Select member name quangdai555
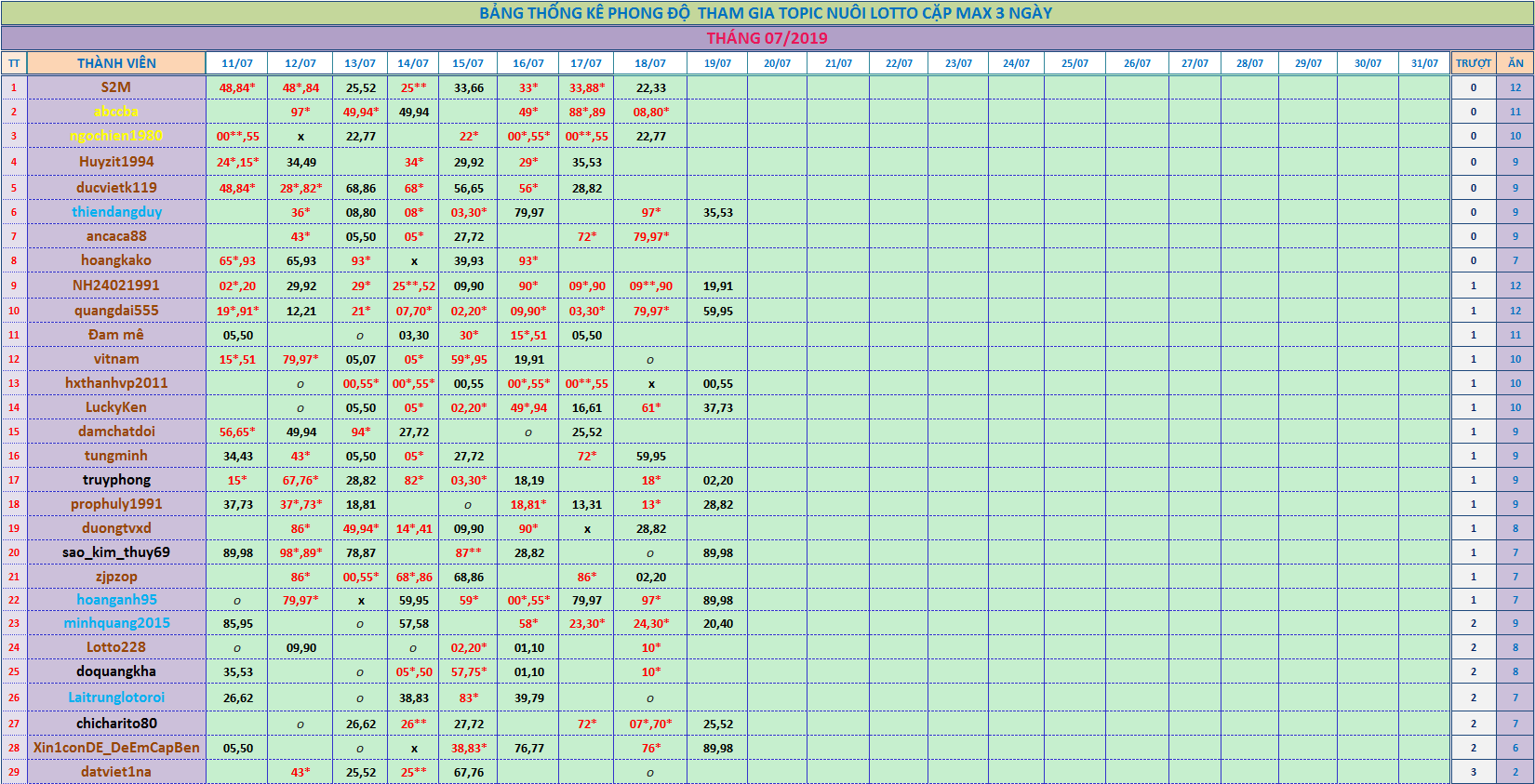1535x784 pixels. [116, 311]
